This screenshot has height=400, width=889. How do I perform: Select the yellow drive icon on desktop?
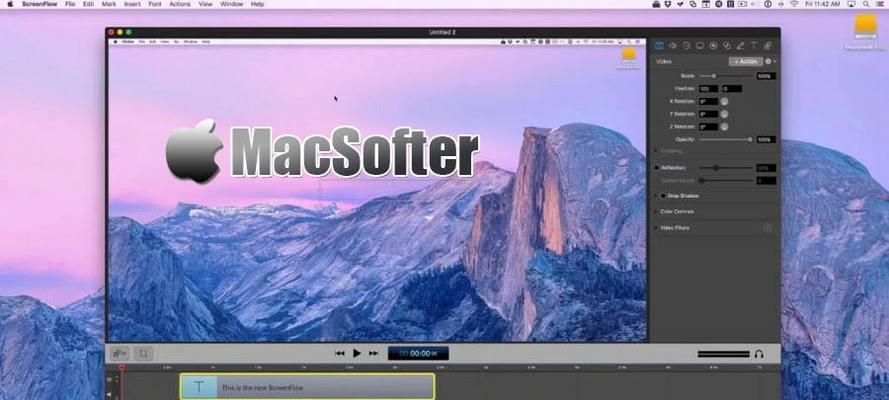pyautogui.click(x=865, y=27)
